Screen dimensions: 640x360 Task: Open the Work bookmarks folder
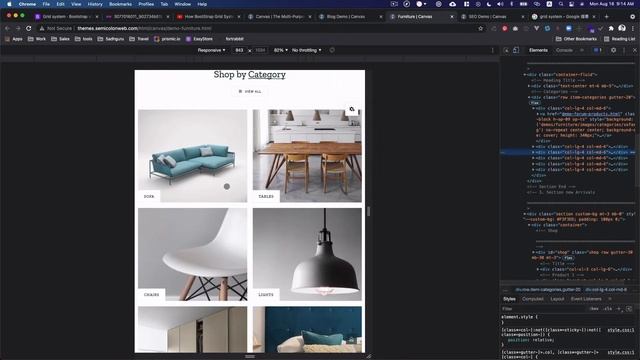(x=37, y=39)
